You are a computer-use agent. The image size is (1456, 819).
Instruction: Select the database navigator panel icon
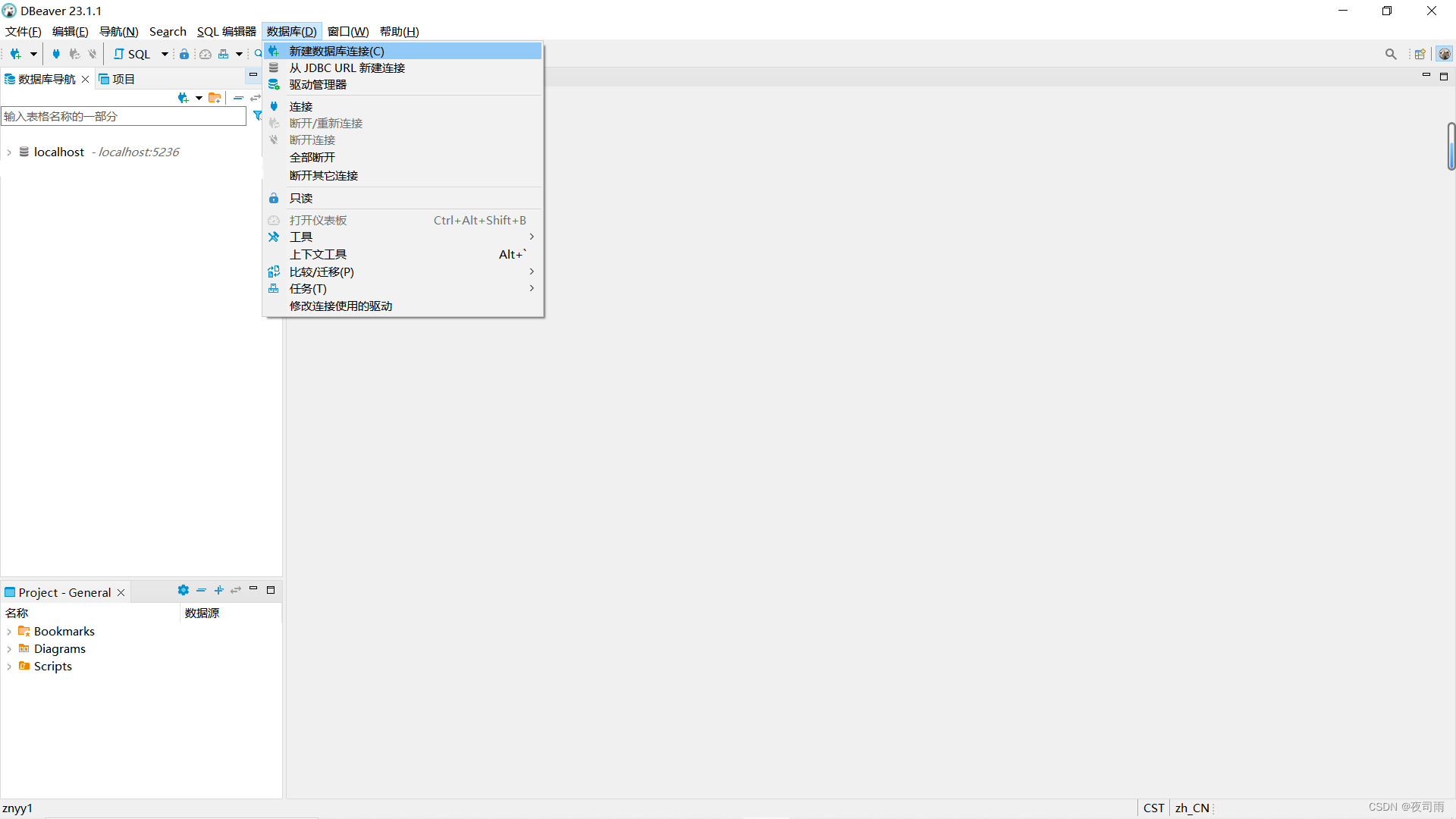[x=9, y=78]
